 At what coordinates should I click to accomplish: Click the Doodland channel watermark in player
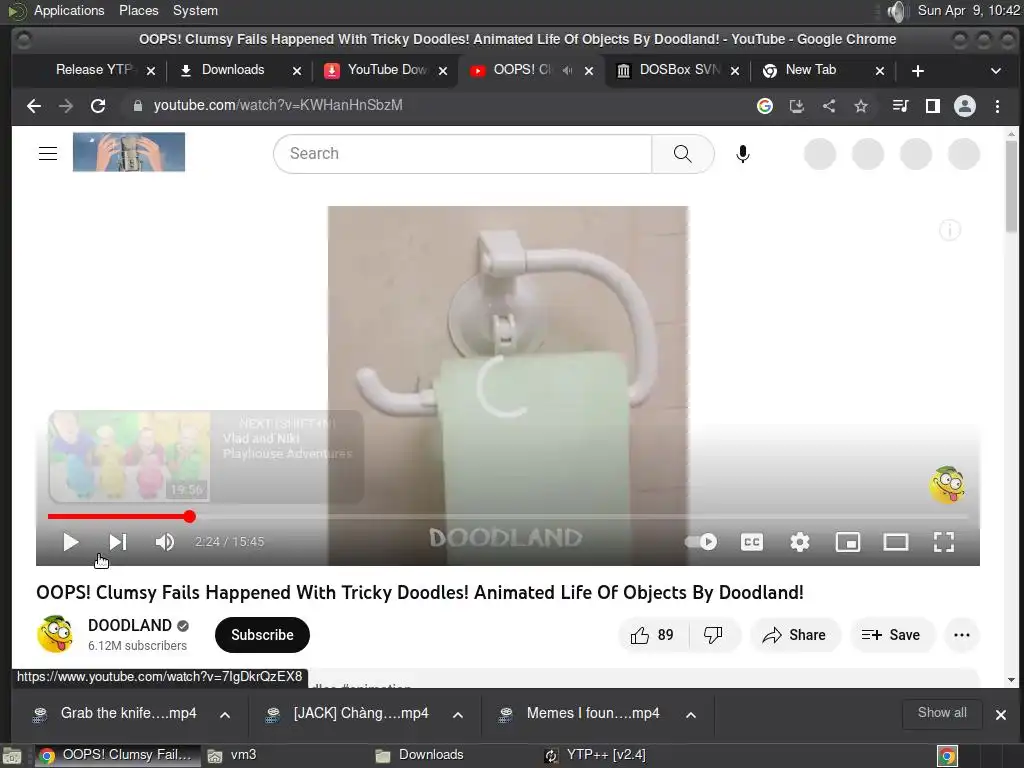point(947,485)
